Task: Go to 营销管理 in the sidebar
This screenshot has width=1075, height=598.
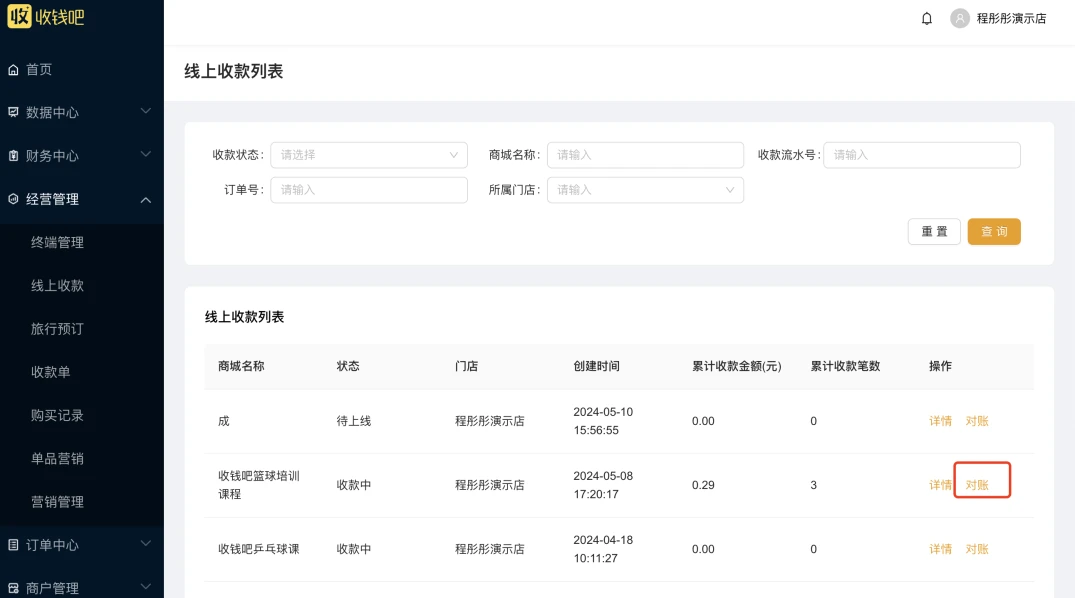Action: tap(57, 502)
